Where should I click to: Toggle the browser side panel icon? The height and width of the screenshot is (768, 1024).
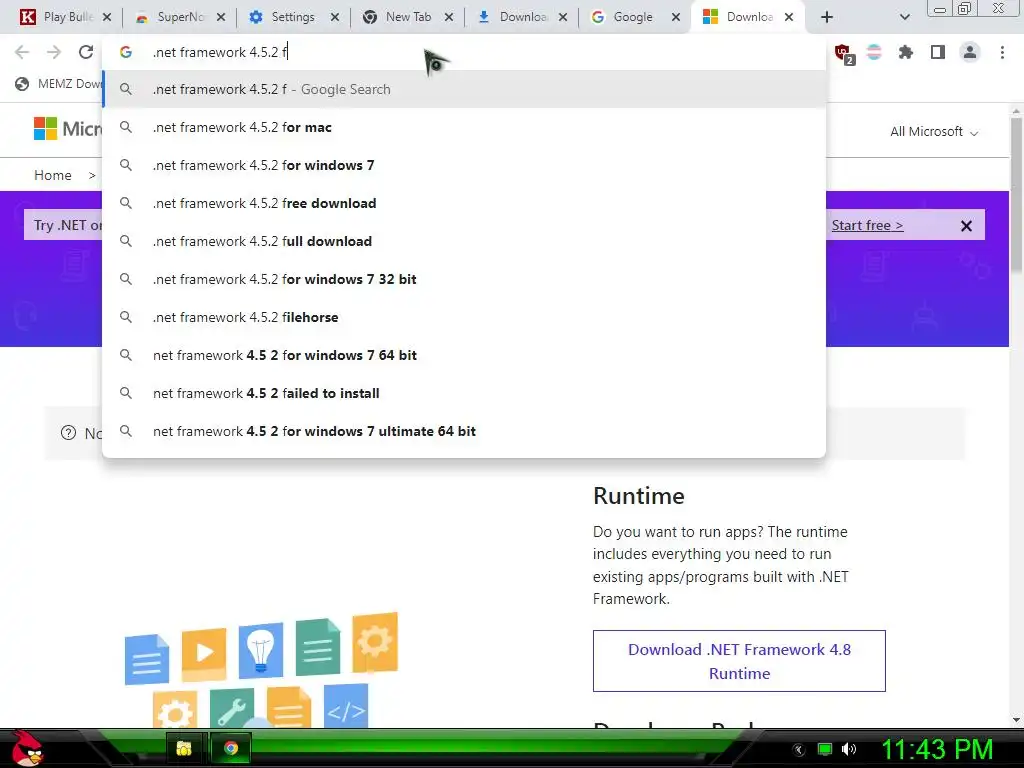pos(938,52)
